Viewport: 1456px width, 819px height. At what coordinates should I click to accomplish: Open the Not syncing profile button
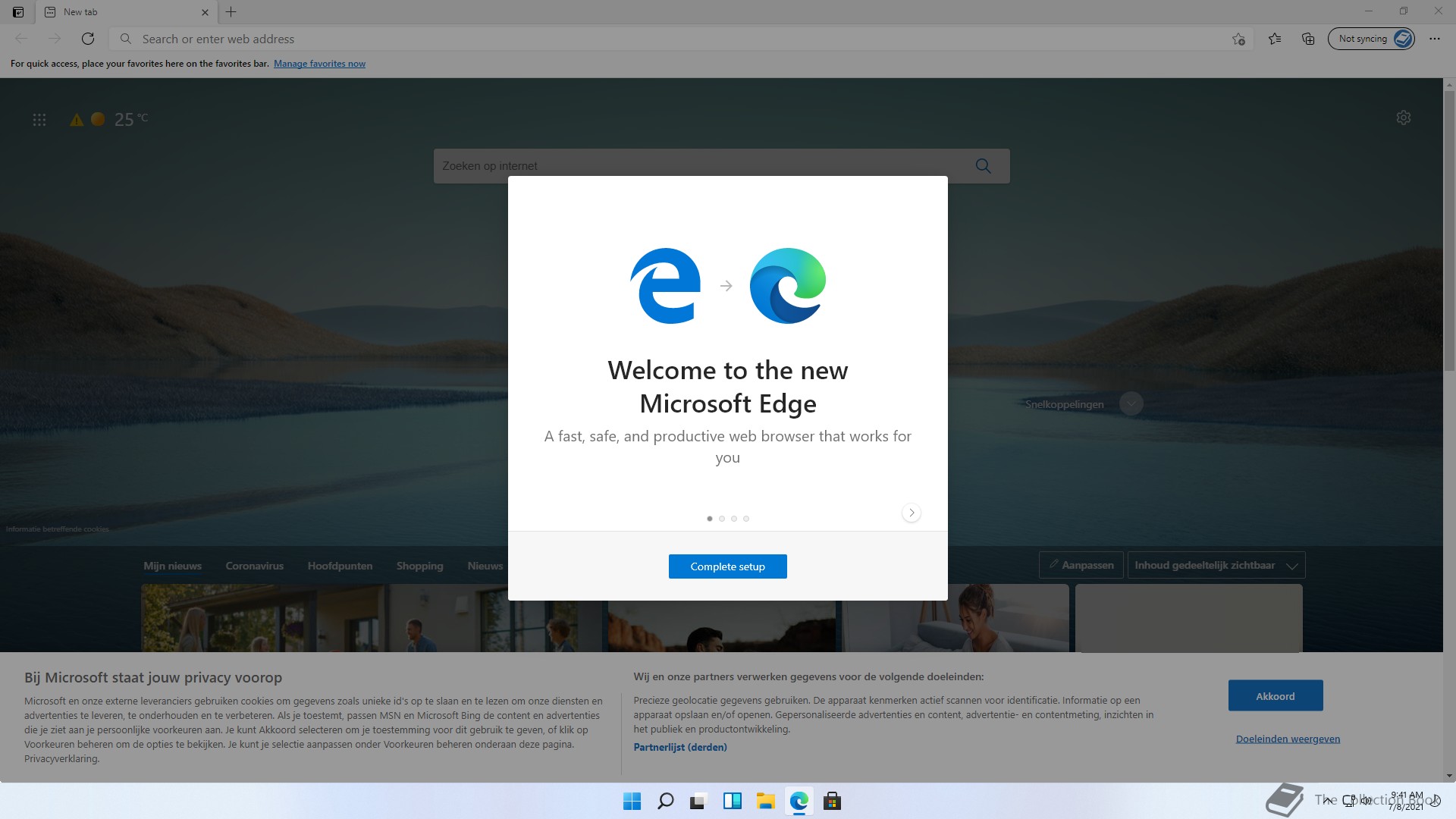1371,39
